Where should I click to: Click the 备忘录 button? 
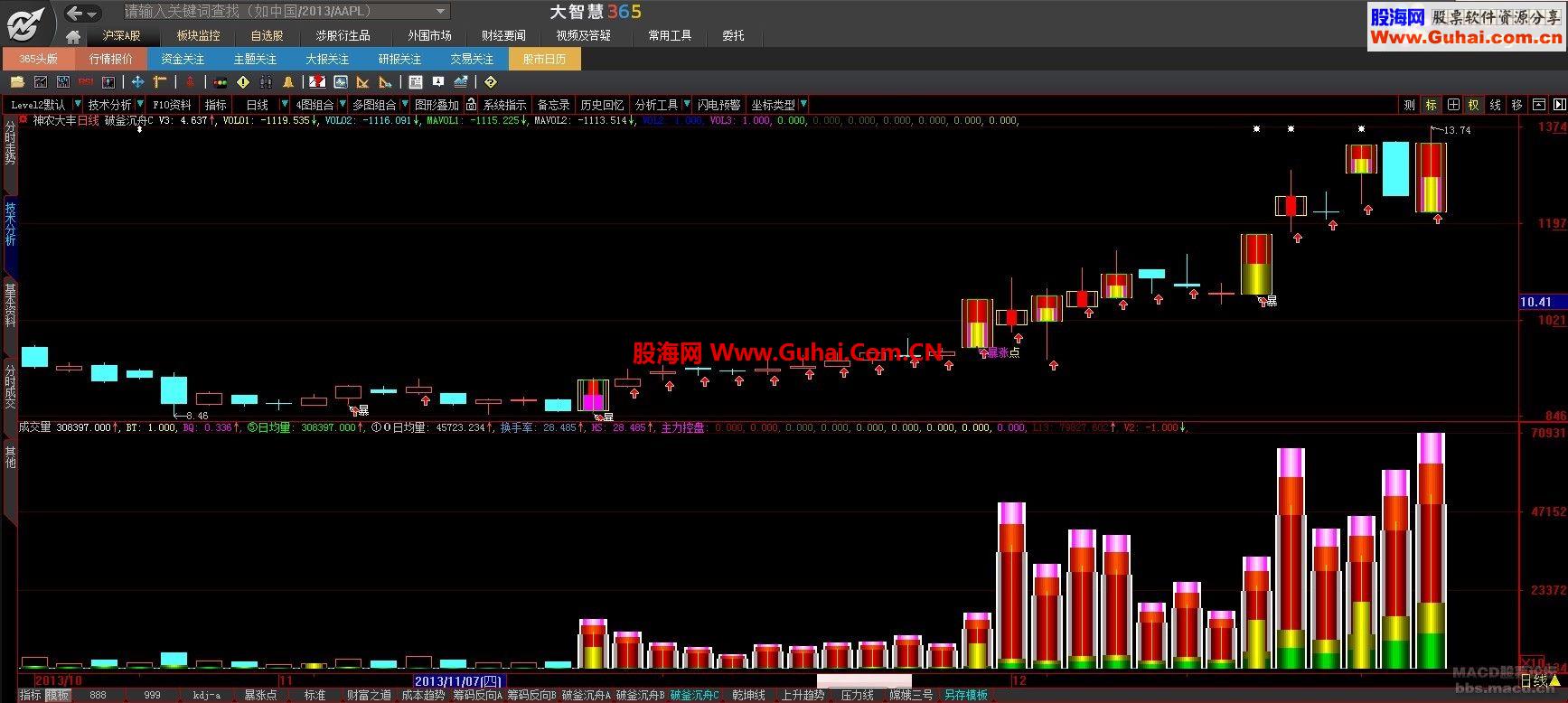554,105
